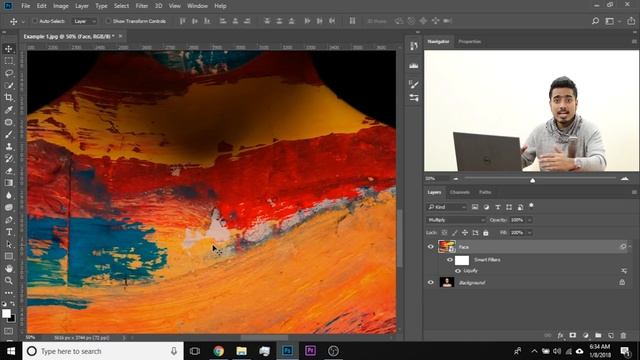Select the Horizontal Type tool
Image resolution: width=640 pixels, height=360 pixels.
click(9, 232)
